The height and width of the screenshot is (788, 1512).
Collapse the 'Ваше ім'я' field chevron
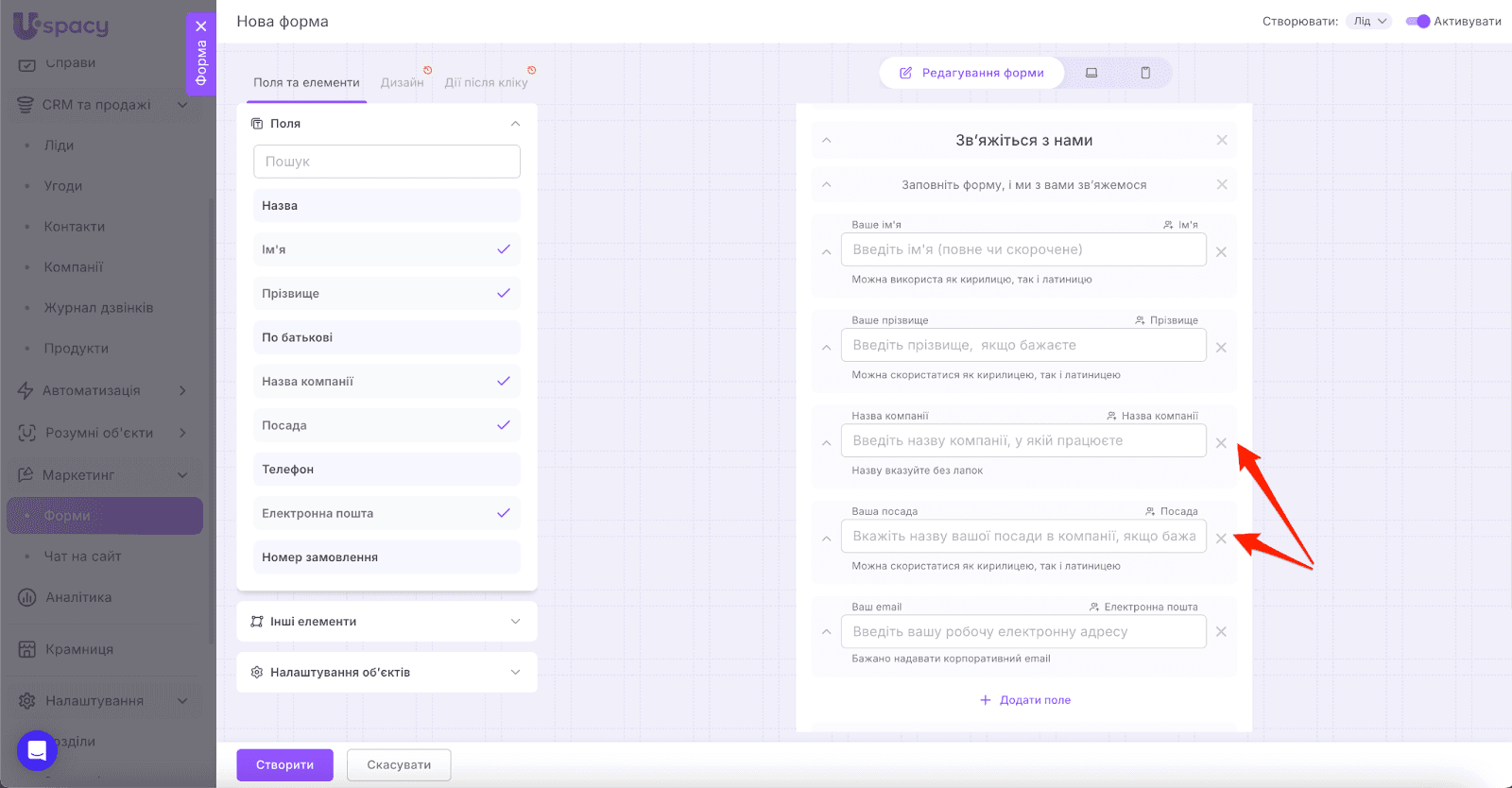(827, 252)
